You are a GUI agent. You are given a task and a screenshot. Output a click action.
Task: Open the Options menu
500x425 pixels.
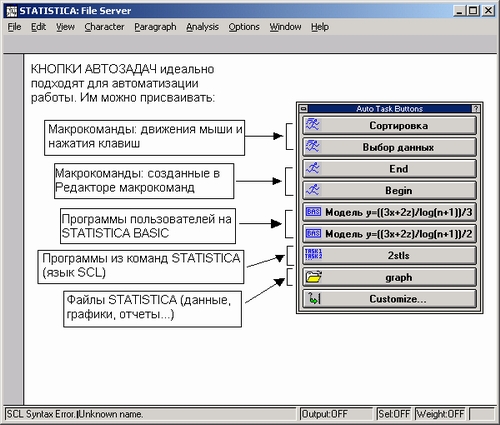244,27
